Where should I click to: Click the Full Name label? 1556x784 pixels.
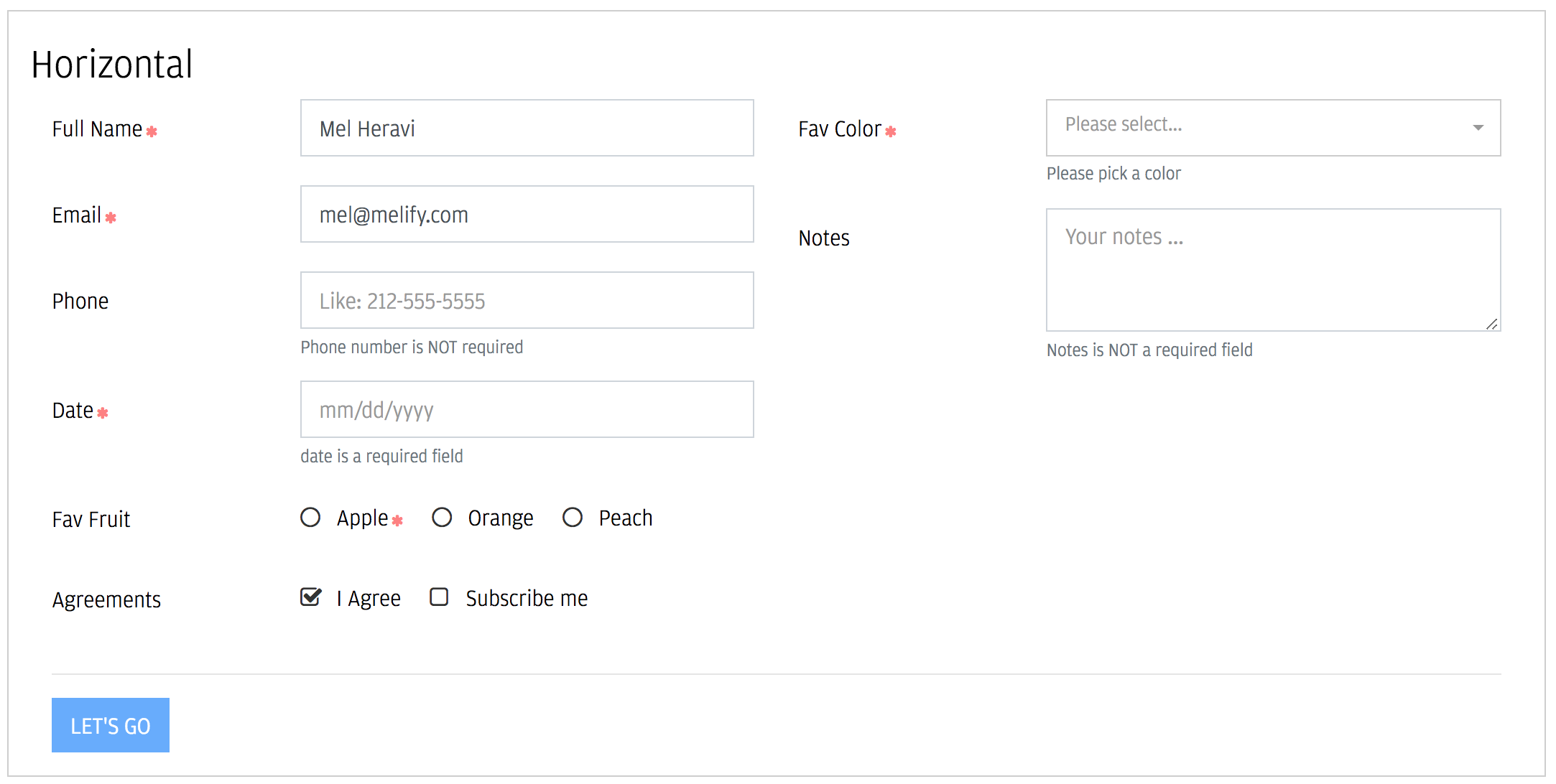click(97, 129)
